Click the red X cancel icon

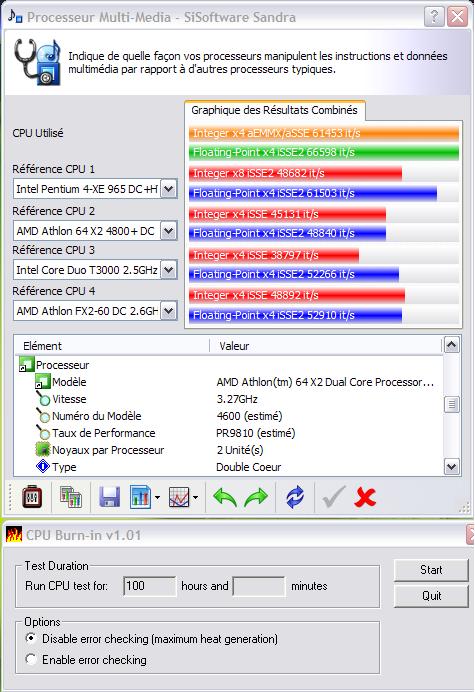(365, 497)
